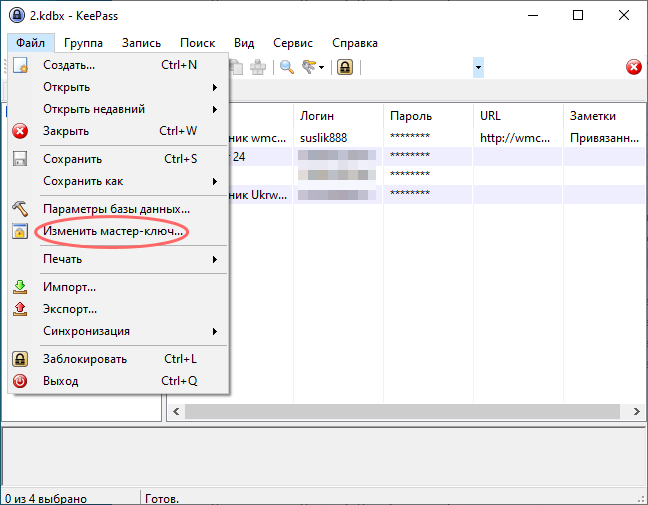Click the horizontal scrollbar right arrow
Image resolution: width=648 pixels, height=505 pixels.
pos(636,412)
